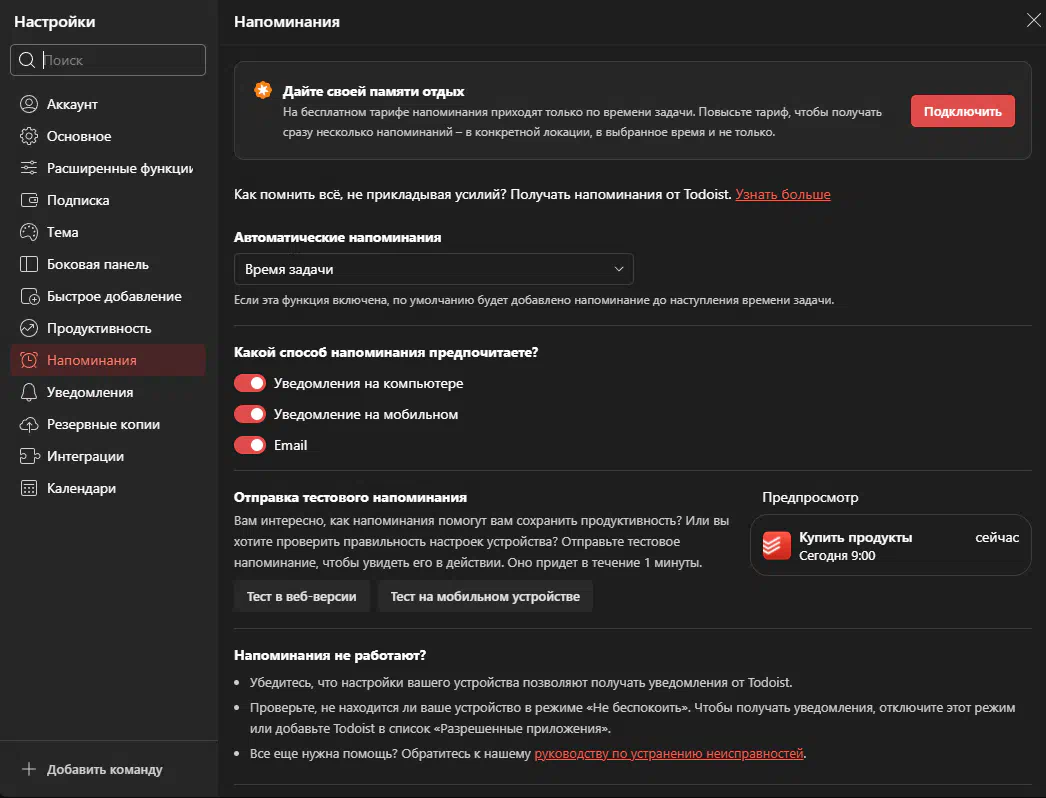Open the руководству по устранению неисправностей link
1046x798 pixels.
pyautogui.click(x=669, y=753)
